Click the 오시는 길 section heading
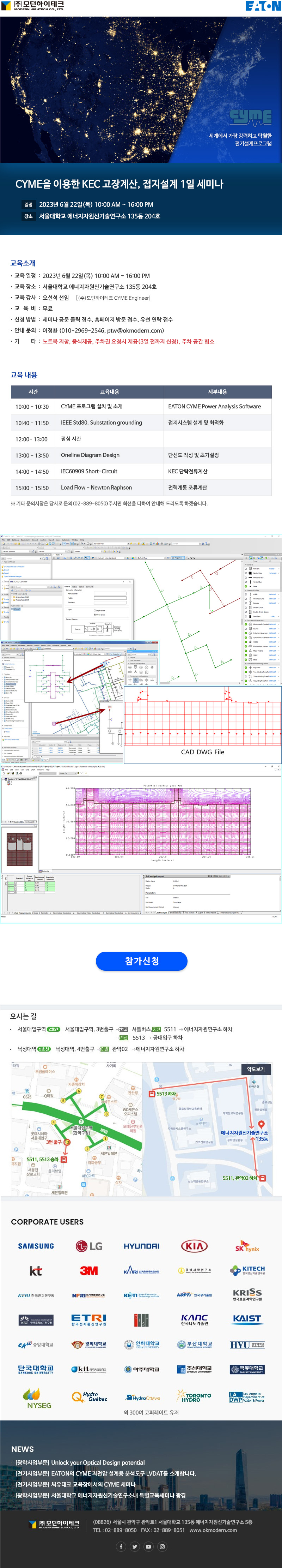Image resolution: width=282 pixels, height=1568 pixels. pos(24,1016)
